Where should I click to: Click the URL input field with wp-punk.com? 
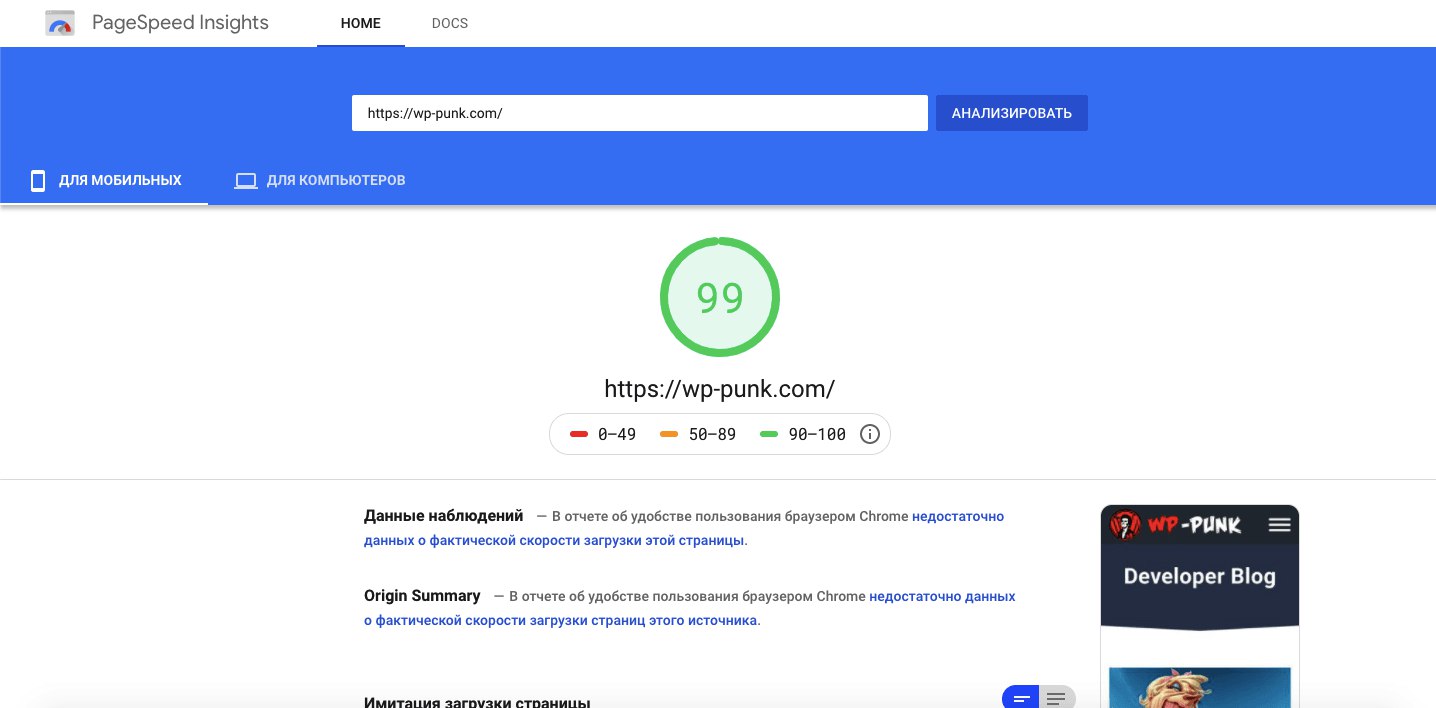pyautogui.click(x=640, y=113)
